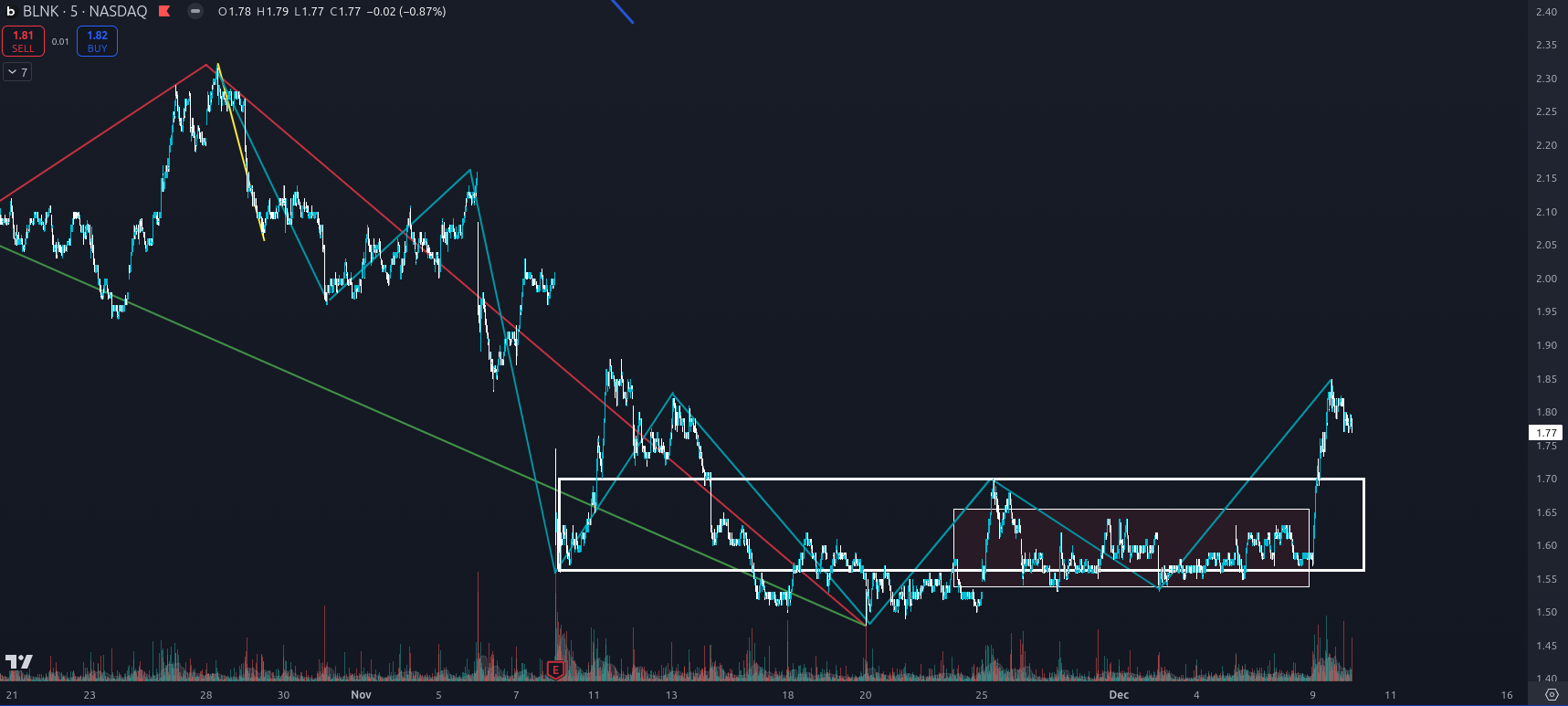Open chart settings hexagon gear icon
1568x706 pixels.
[x=1551, y=695]
